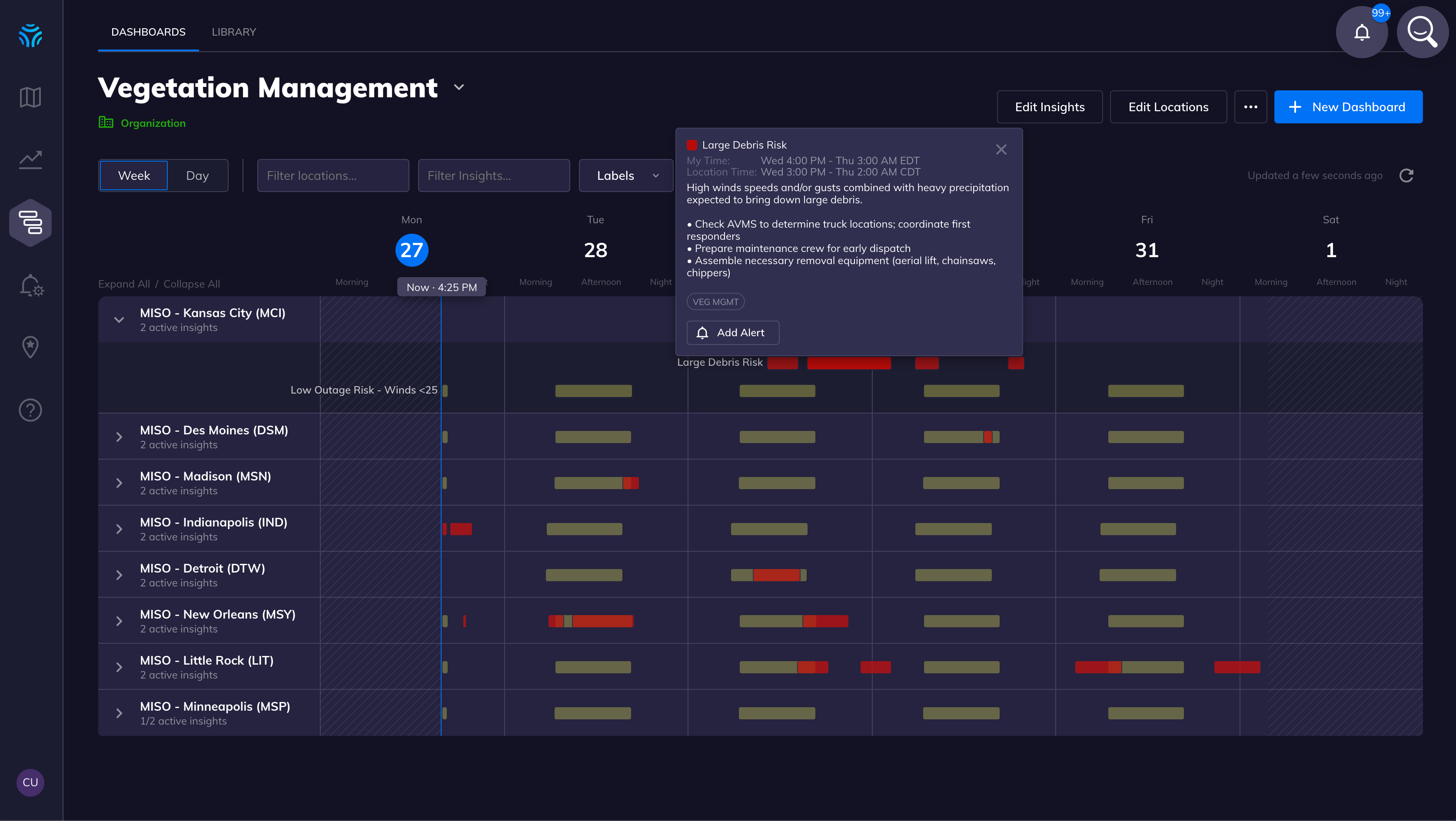1456x821 pixels.
Task: Open the trend chart sidebar icon
Action: coord(30,160)
